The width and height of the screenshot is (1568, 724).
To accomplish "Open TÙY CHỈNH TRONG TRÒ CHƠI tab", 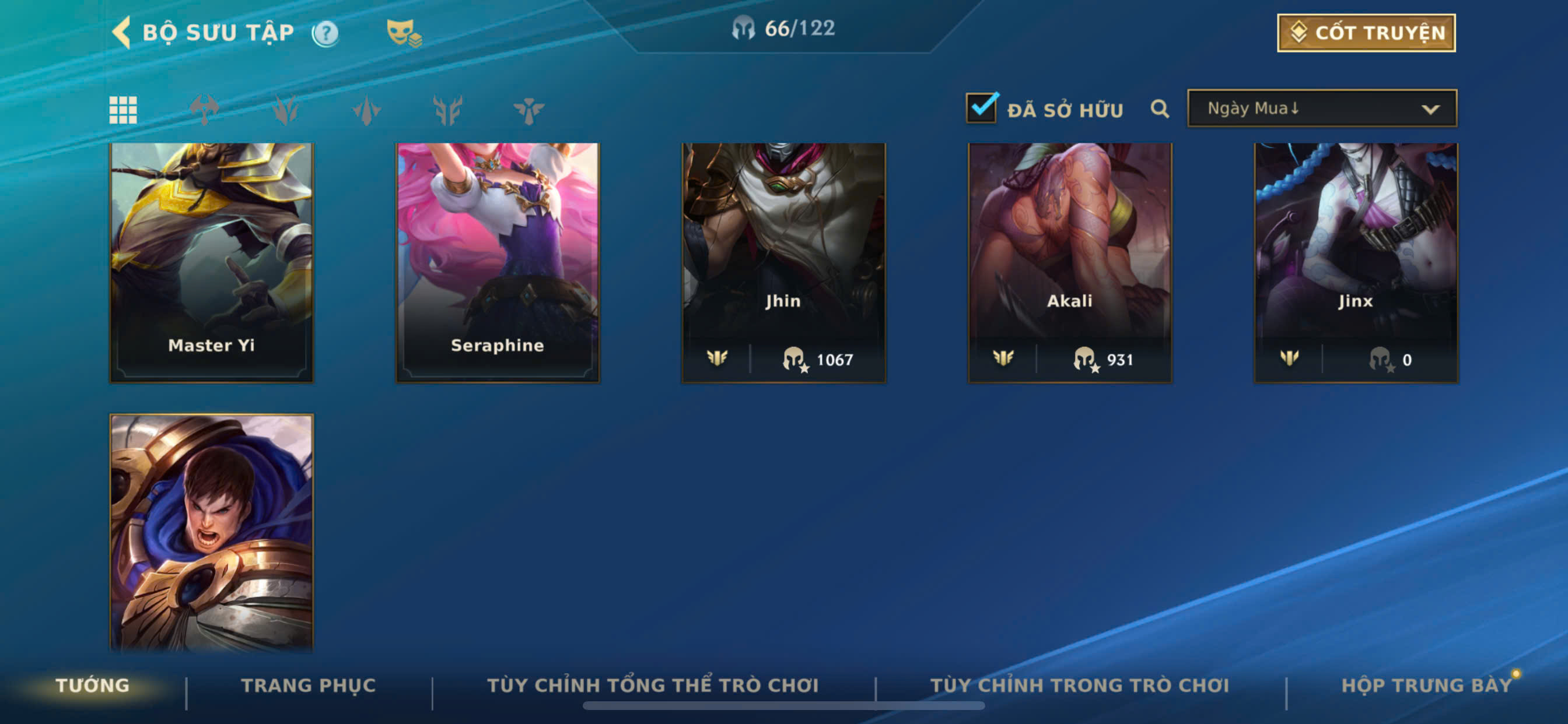I will (x=1080, y=685).
